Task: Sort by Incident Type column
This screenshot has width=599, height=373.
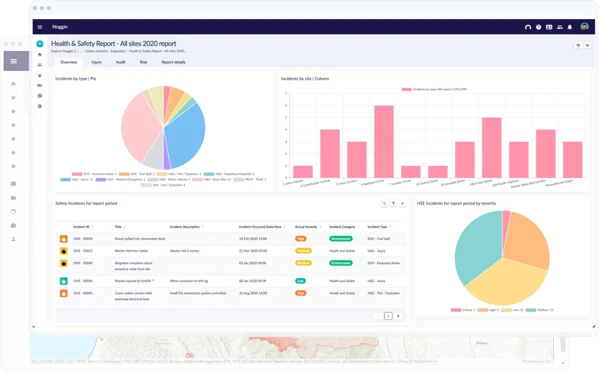Action: 379,227
